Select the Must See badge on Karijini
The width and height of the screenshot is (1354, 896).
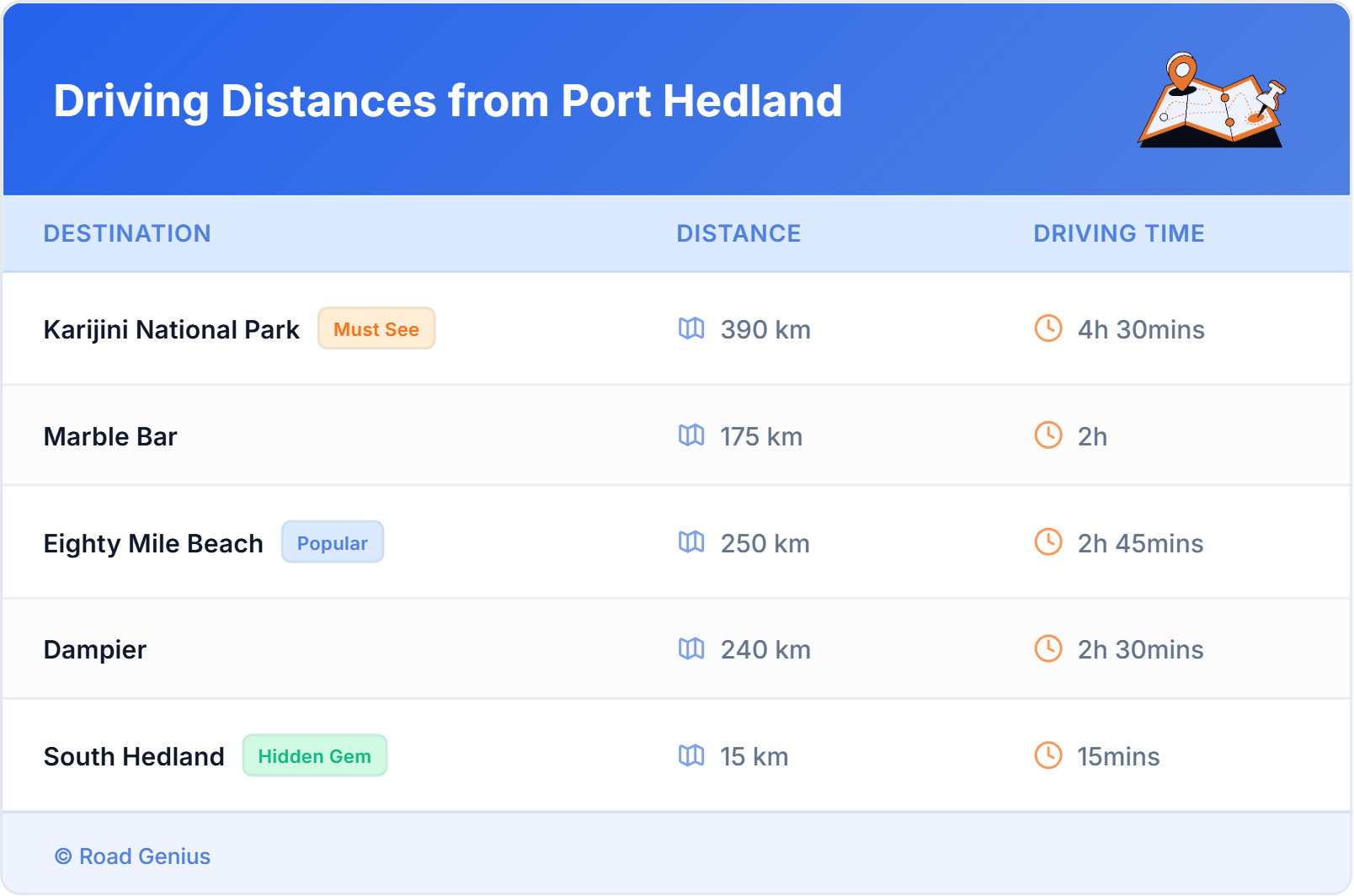click(376, 329)
